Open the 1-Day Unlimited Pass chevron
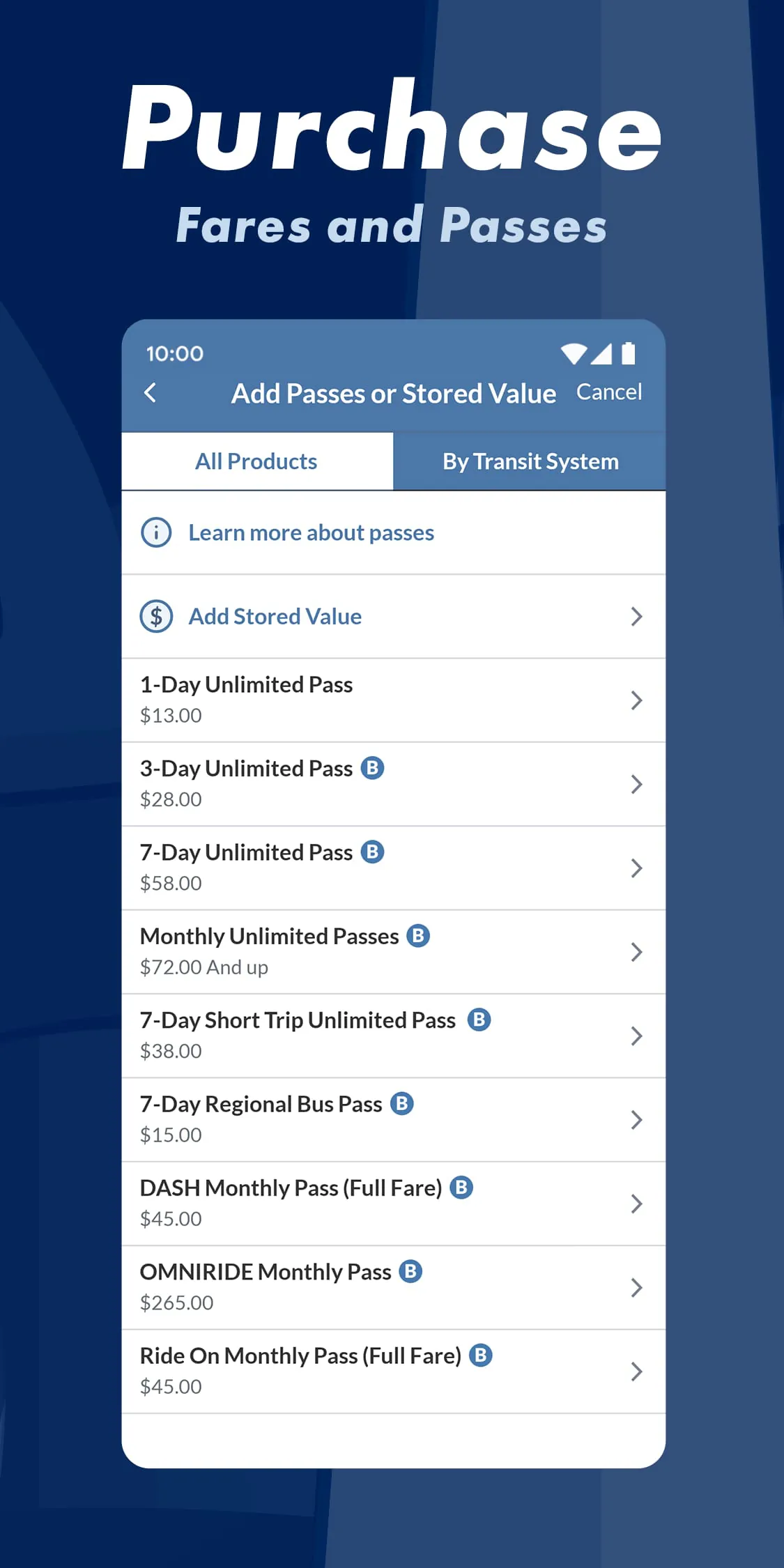Image resolution: width=784 pixels, height=1568 pixels. [x=636, y=700]
